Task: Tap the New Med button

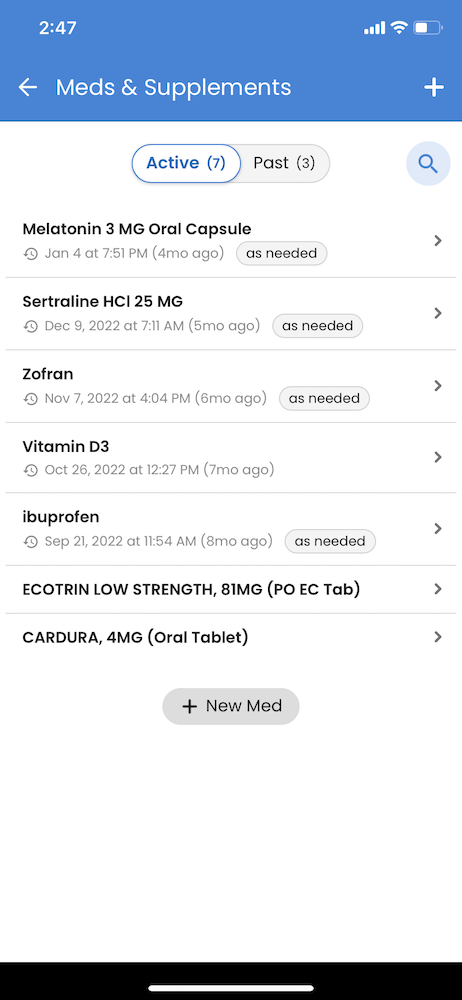Action: (231, 706)
